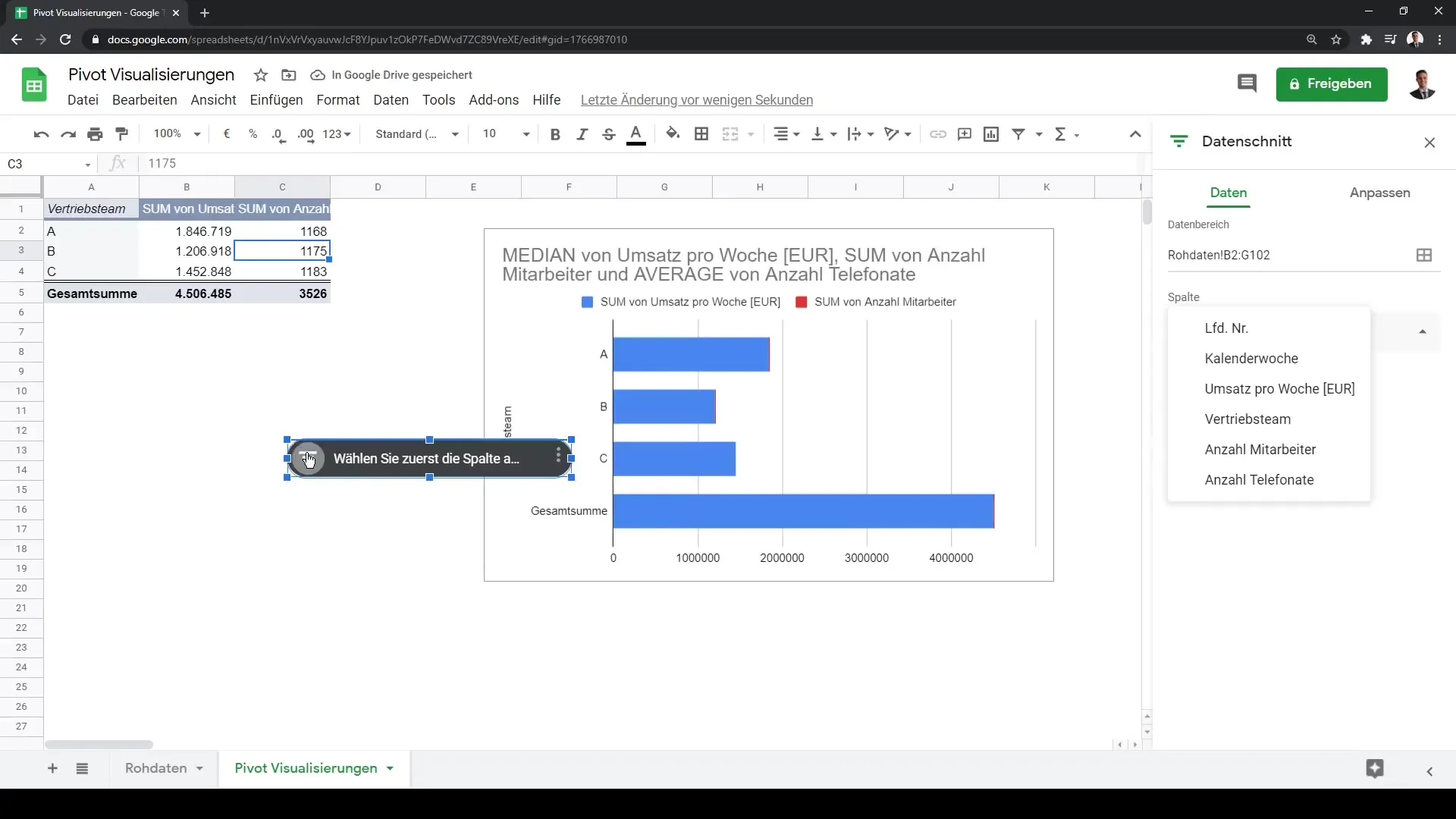Image resolution: width=1456 pixels, height=819 pixels.
Task: Open the Format menu
Action: [x=337, y=100]
